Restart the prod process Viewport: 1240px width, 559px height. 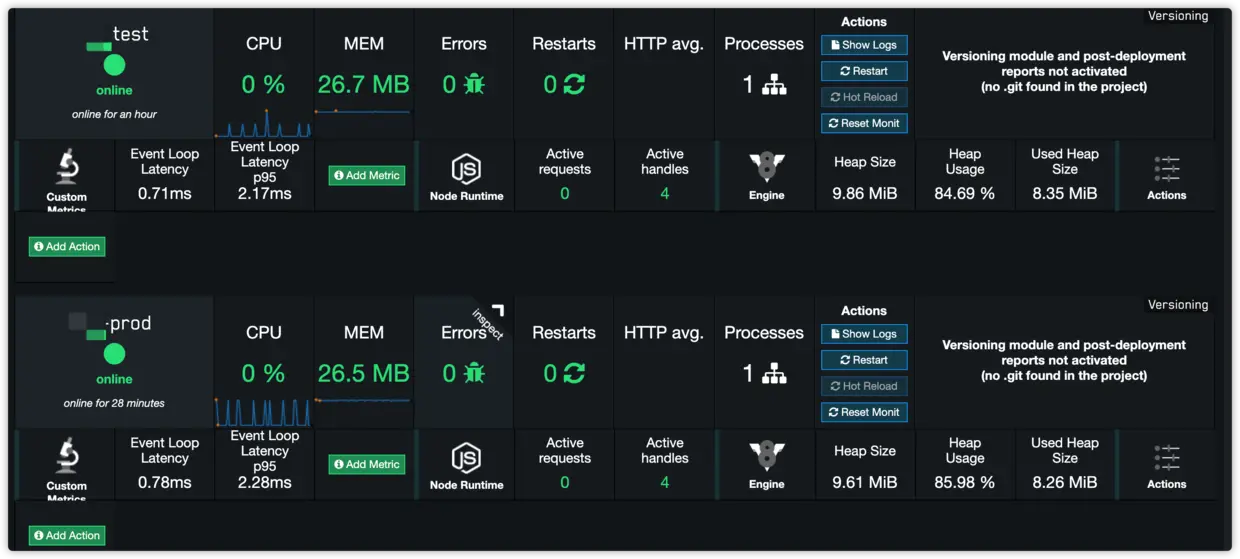pos(864,360)
